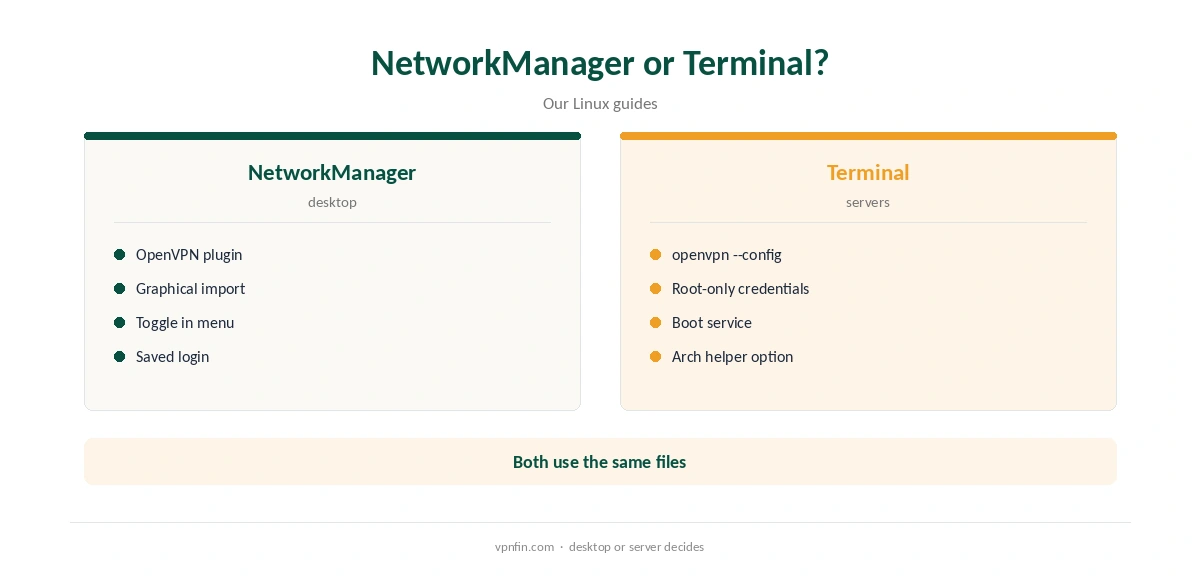Select the "Root-only credentials" list item
Viewport: 1200px width, 576px height.
(x=740, y=288)
